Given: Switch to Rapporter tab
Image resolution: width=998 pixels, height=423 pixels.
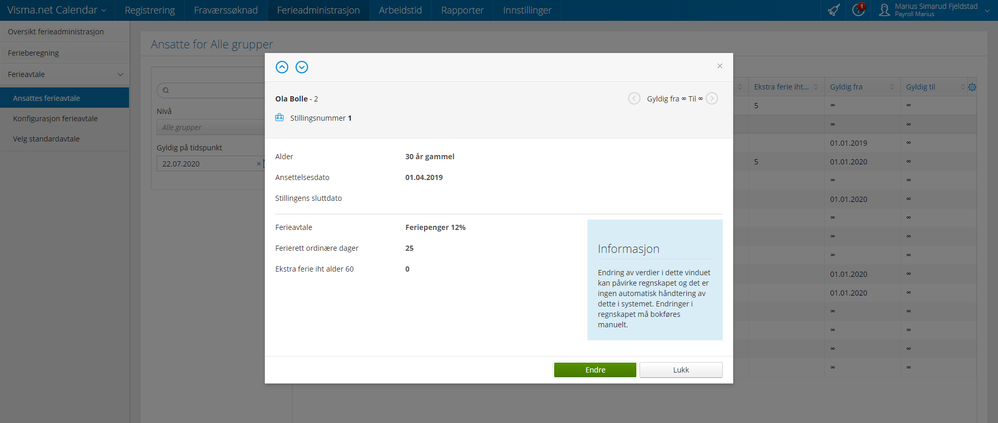Looking at the screenshot, I should (x=462, y=10).
